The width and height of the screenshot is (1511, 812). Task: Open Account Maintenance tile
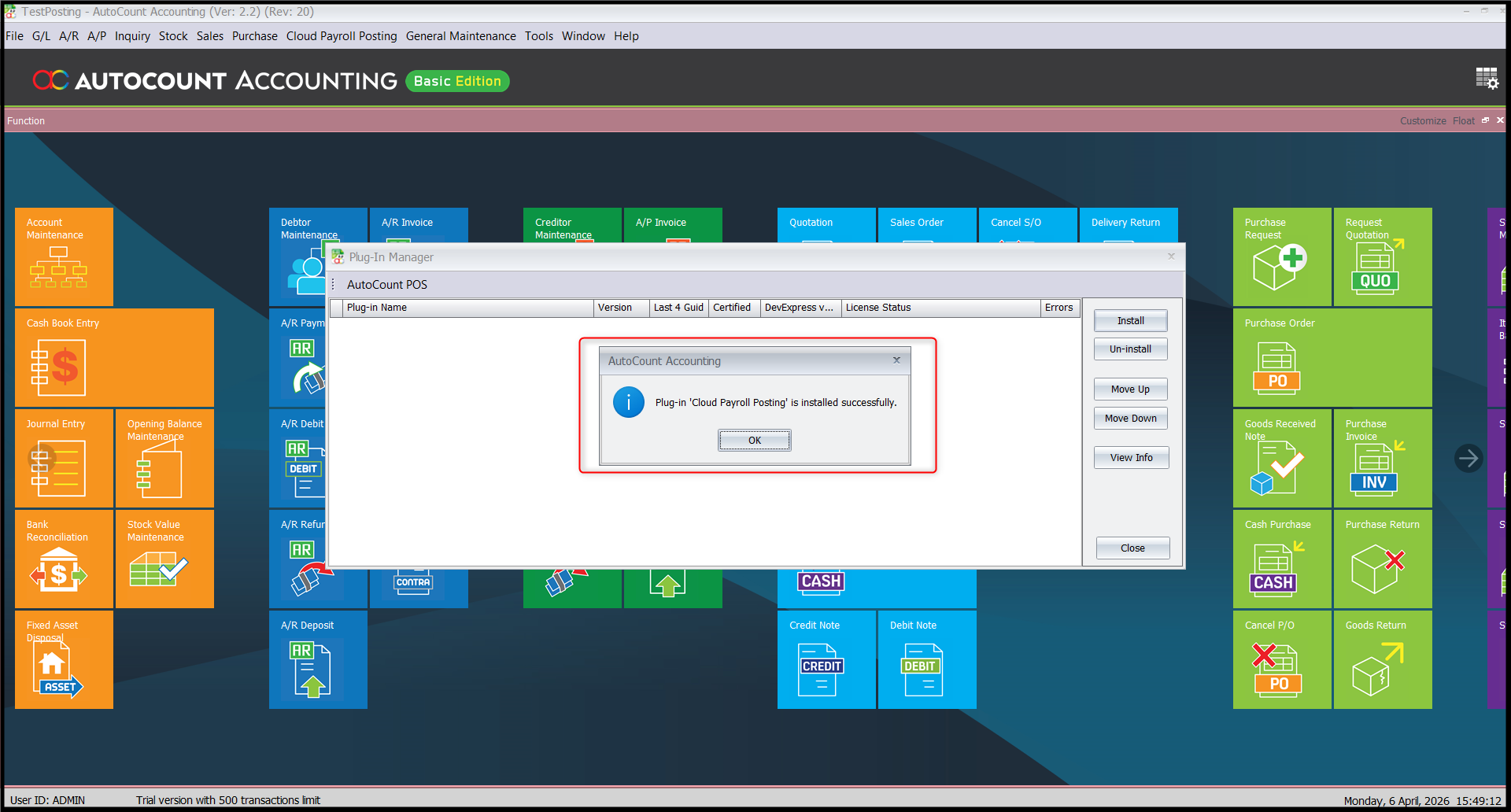point(64,257)
